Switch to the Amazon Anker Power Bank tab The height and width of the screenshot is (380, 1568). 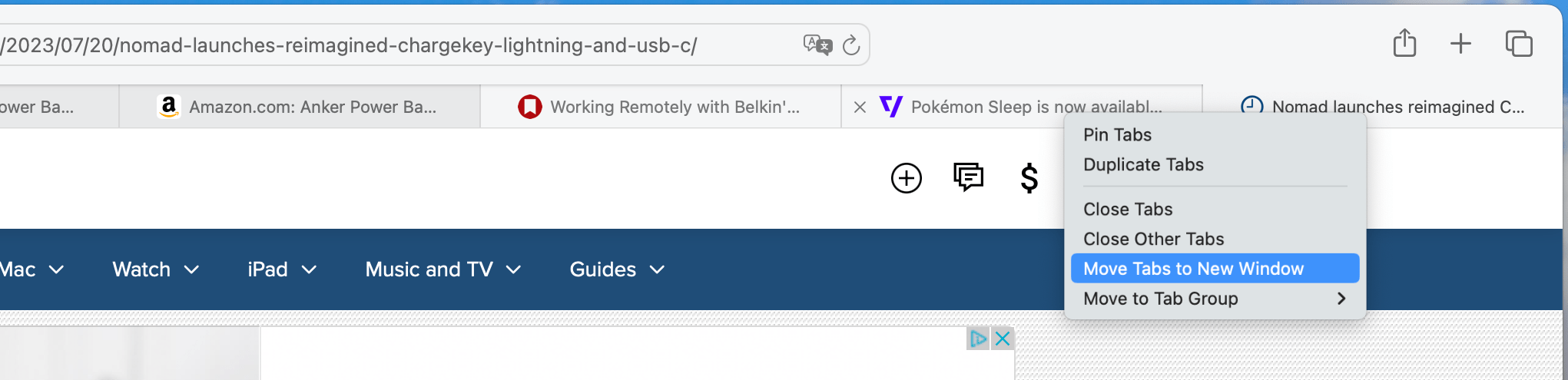[x=300, y=107]
